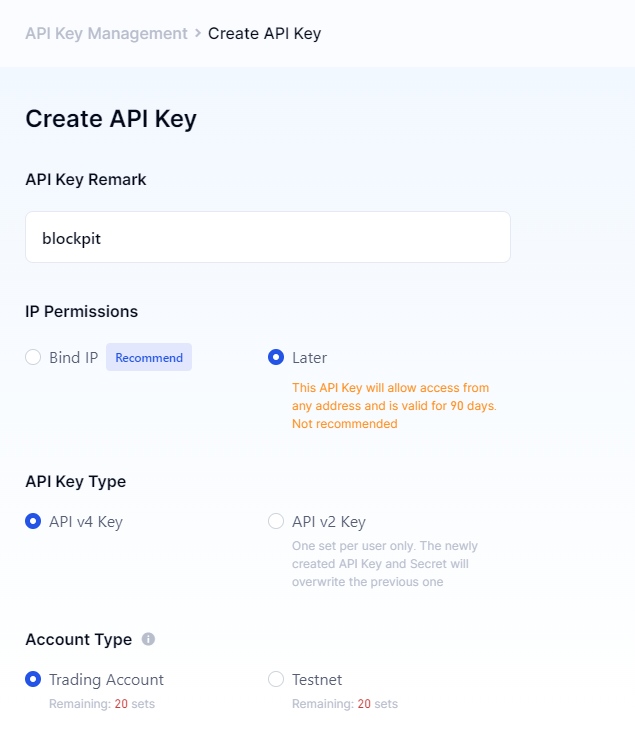Screen dimensions: 635x743
Task: Select the Trading Account radio option
Action: (x=34, y=679)
